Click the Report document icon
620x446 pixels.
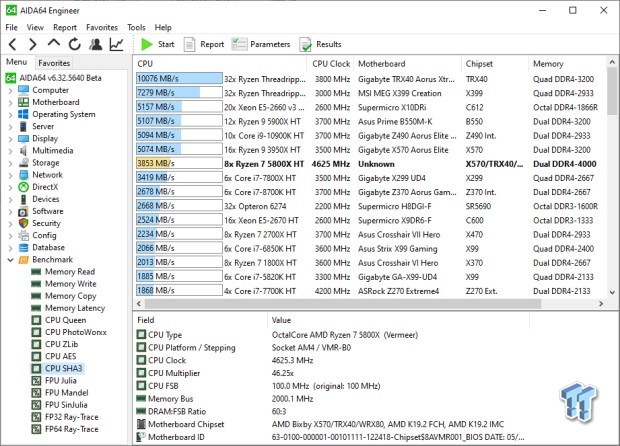click(x=189, y=44)
